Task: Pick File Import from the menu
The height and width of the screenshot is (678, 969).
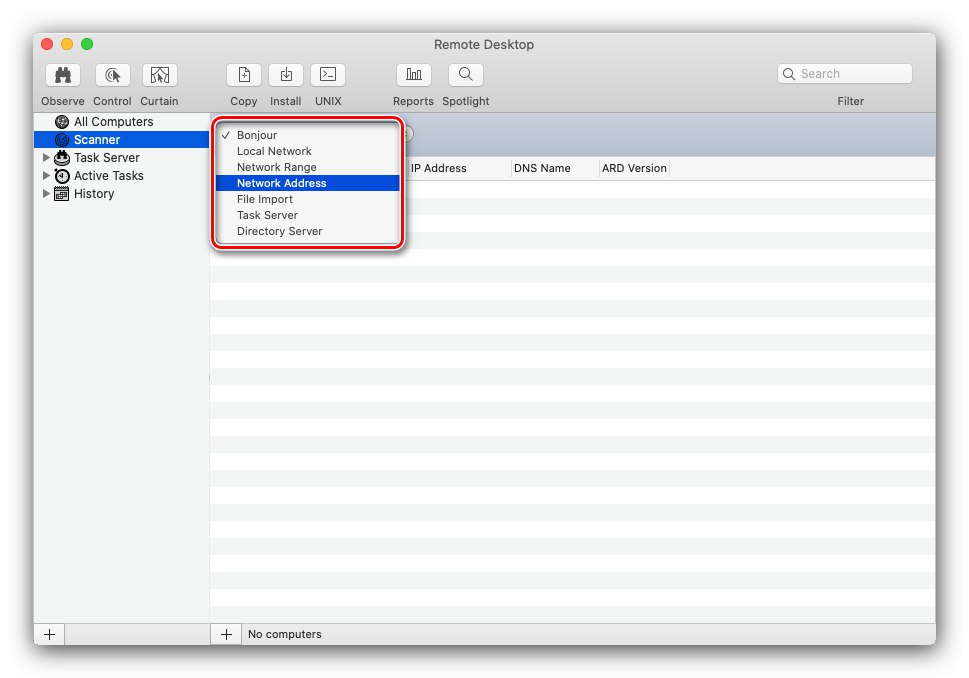Action: [308, 199]
